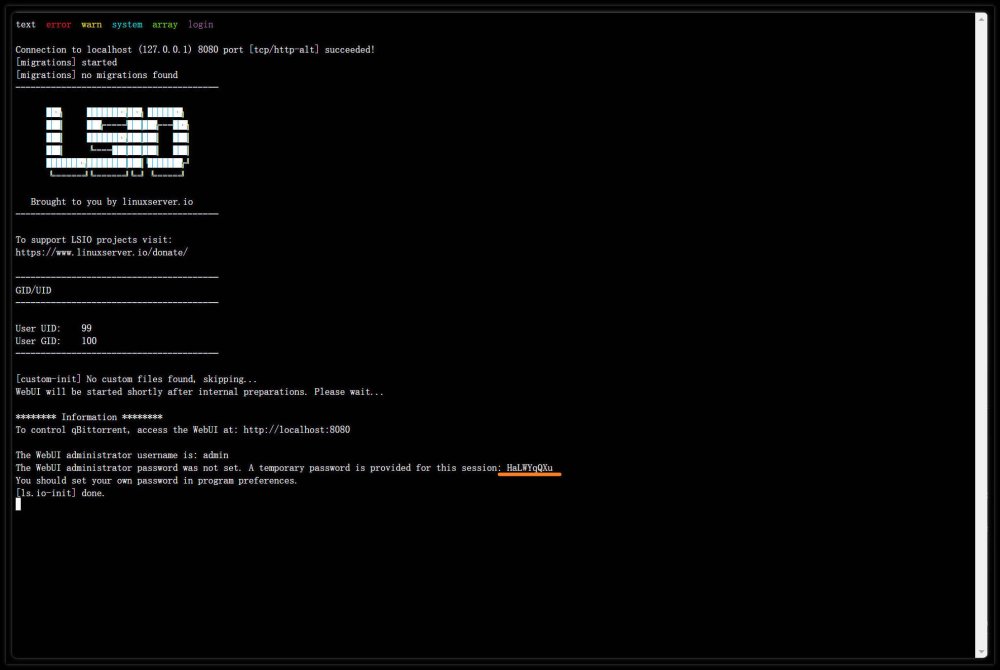The image size is (1000, 670).
Task: Click the 'User GID: 100' line
Action: click(56, 341)
